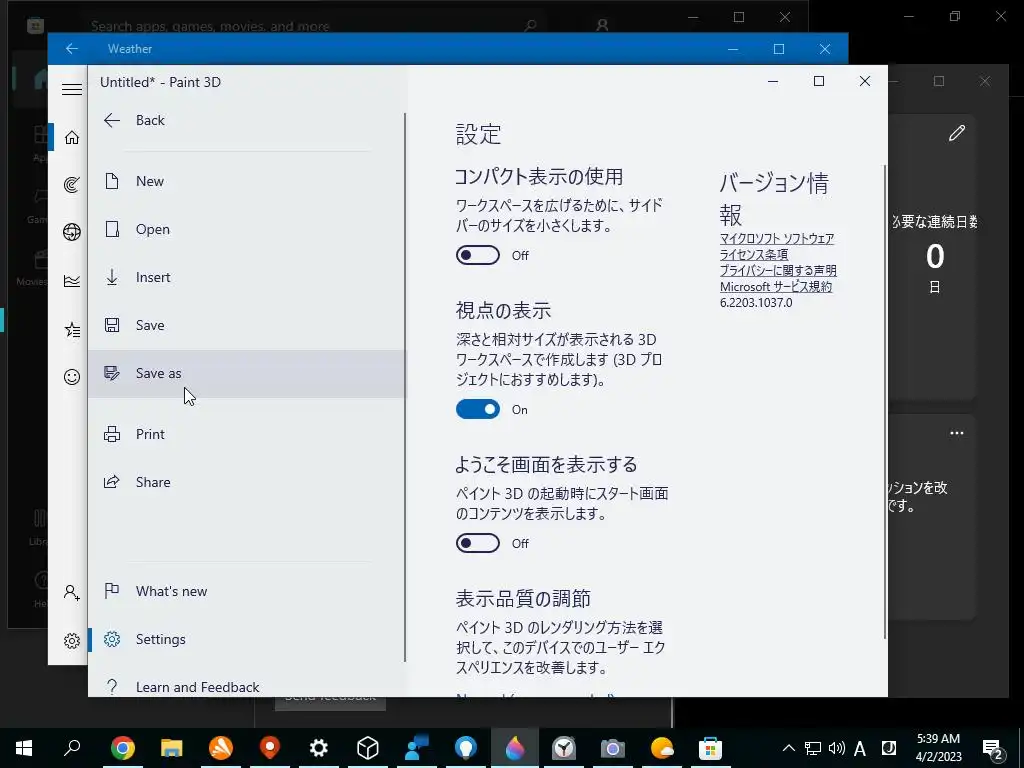Turn off the 視点の表示 switch
The width and height of the screenshot is (1024, 768).
(x=478, y=409)
